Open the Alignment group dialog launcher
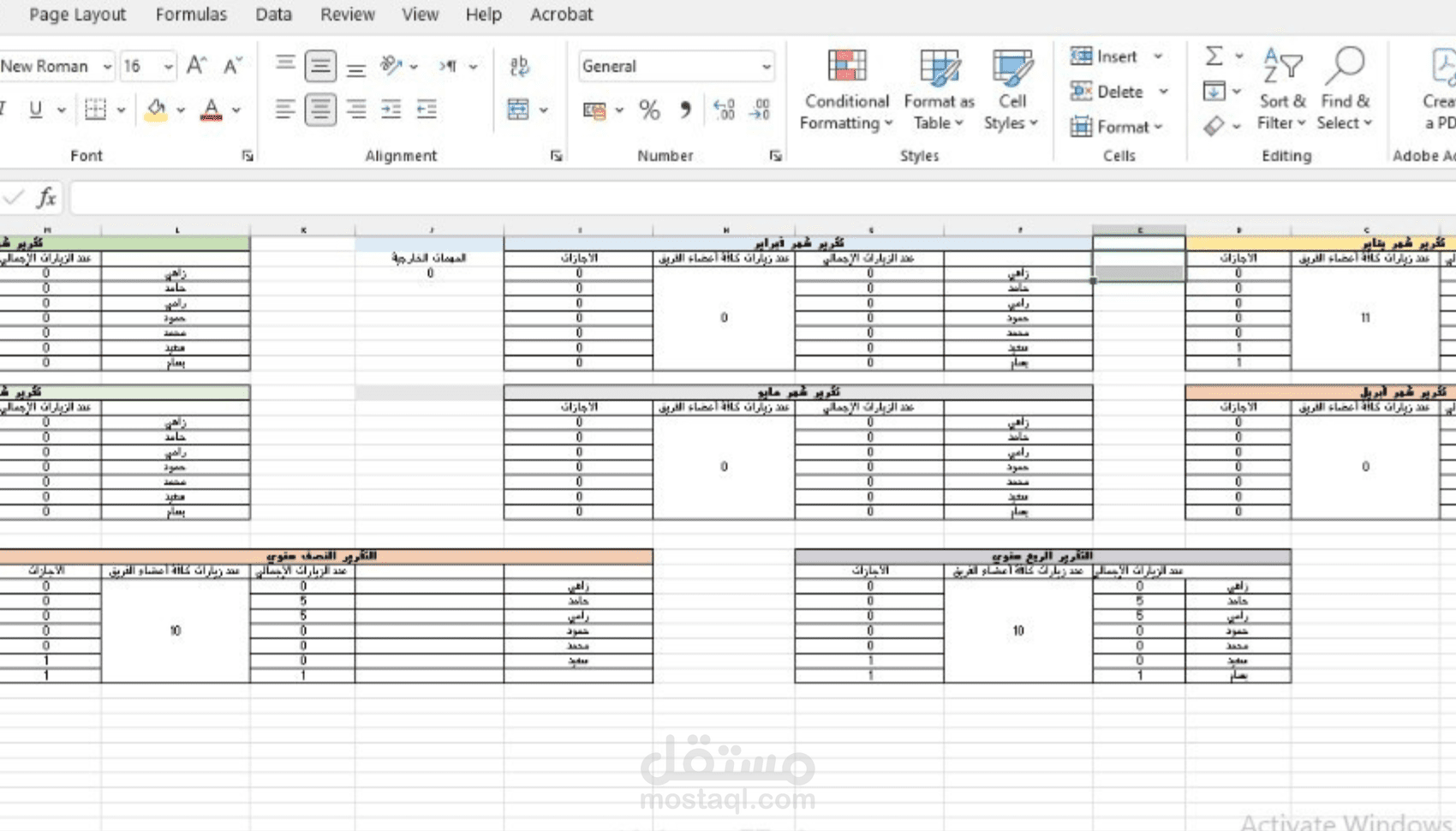 pos(556,156)
